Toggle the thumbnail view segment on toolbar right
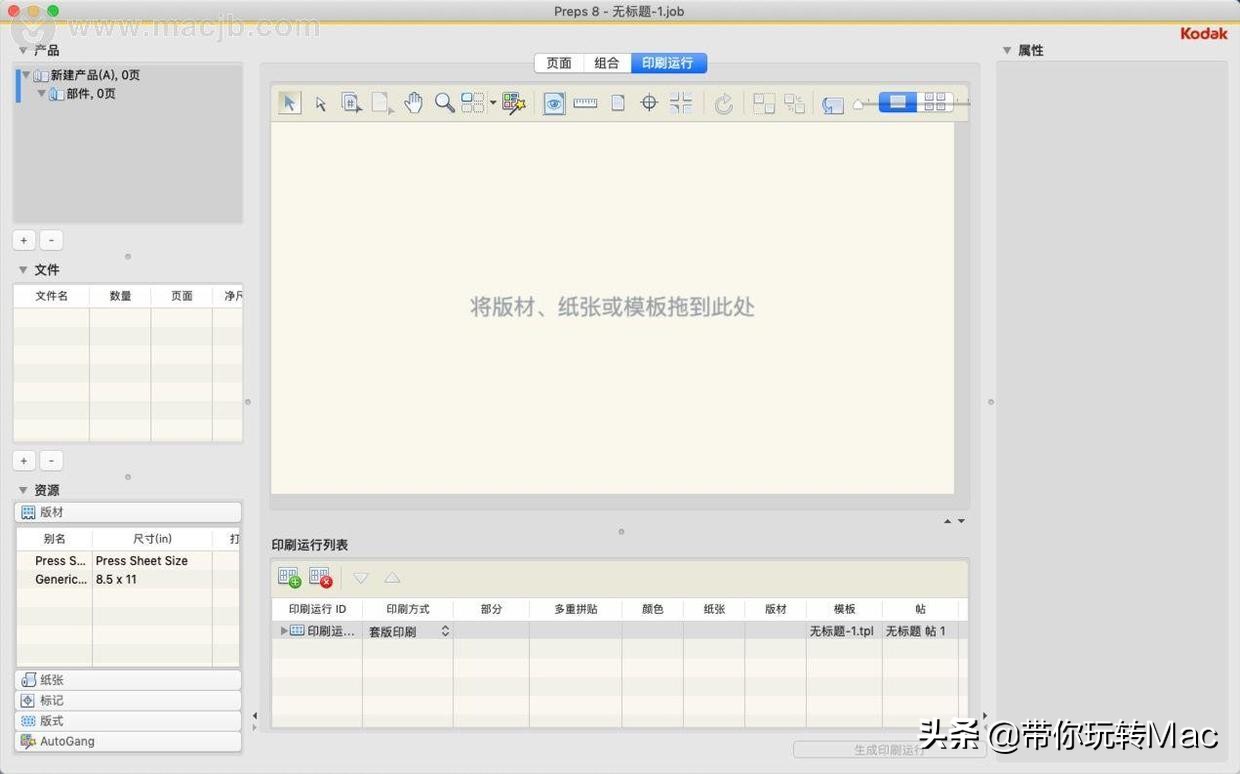The width and height of the screenshot is (1240, 774). [936, 101]
